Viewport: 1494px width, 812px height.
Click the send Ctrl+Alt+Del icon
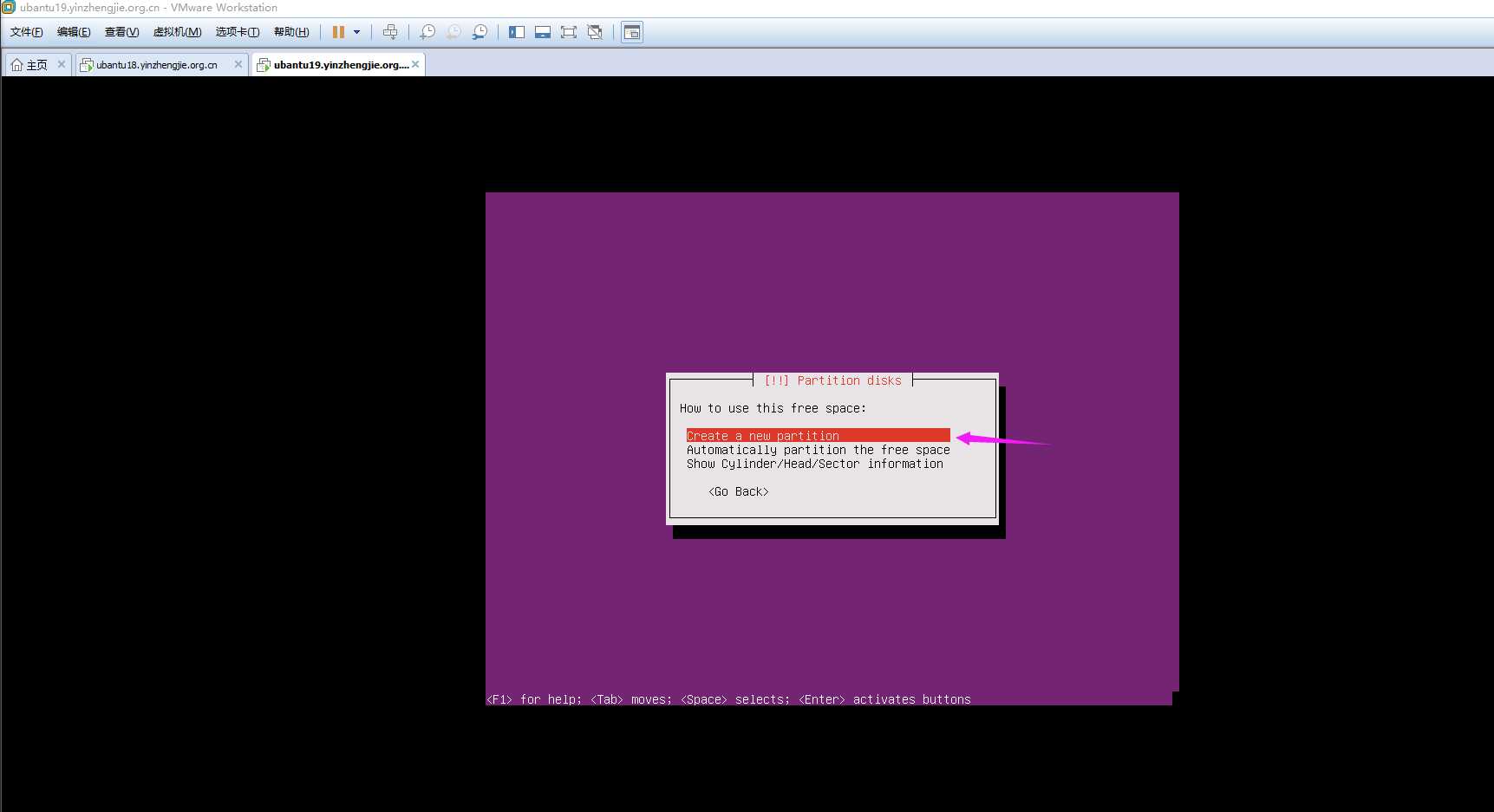click(x=390, y=32)
